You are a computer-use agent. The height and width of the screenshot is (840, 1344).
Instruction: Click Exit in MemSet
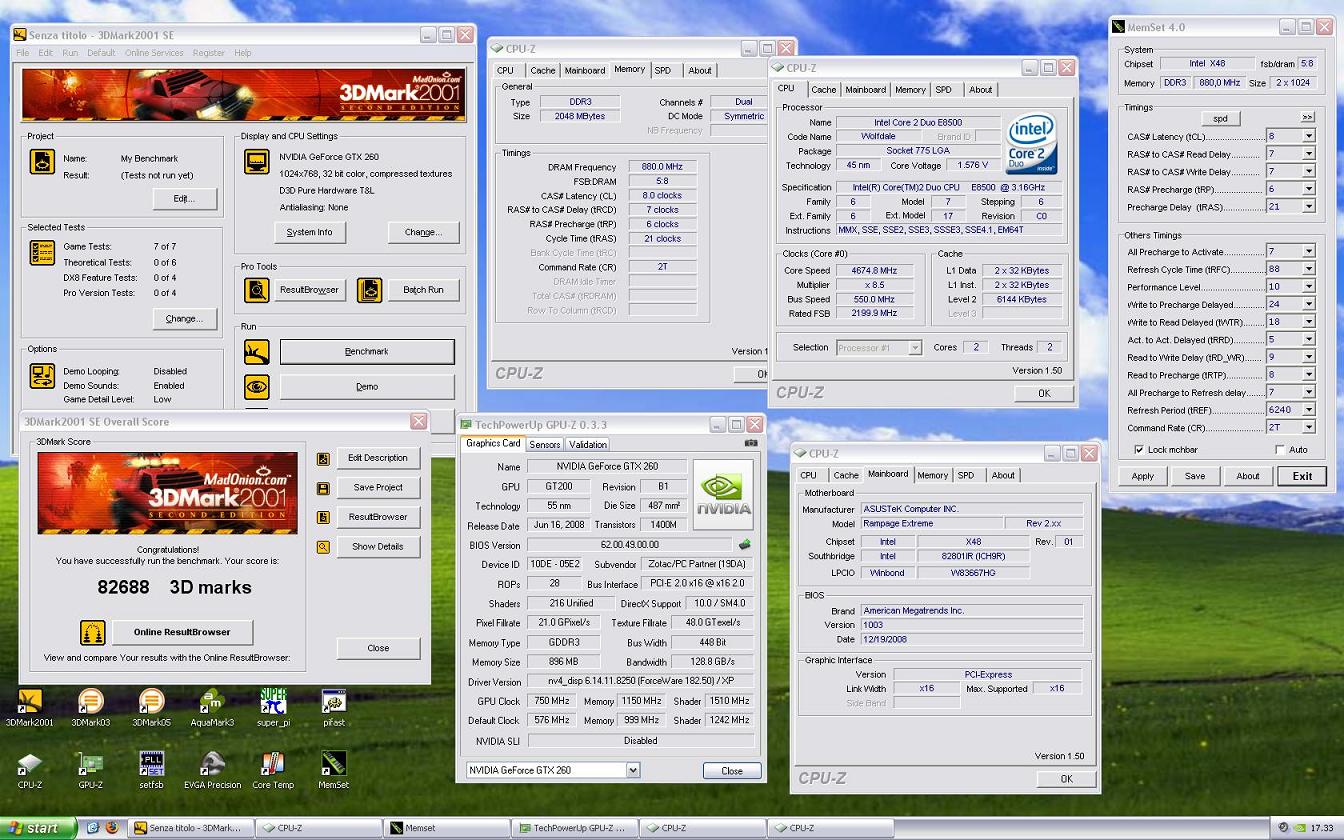(x=1302, y=476)
